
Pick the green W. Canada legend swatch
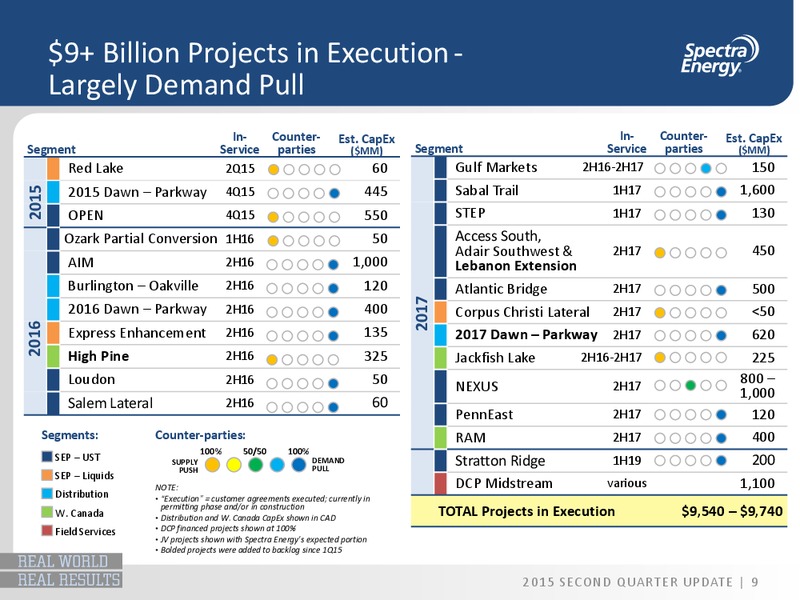click(47, 512)
